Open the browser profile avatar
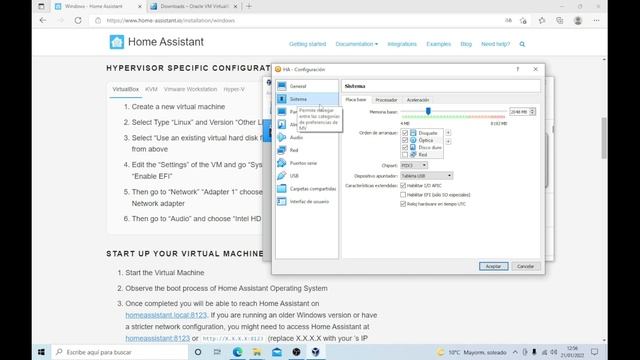640x360 pixels. pos(578,20)
